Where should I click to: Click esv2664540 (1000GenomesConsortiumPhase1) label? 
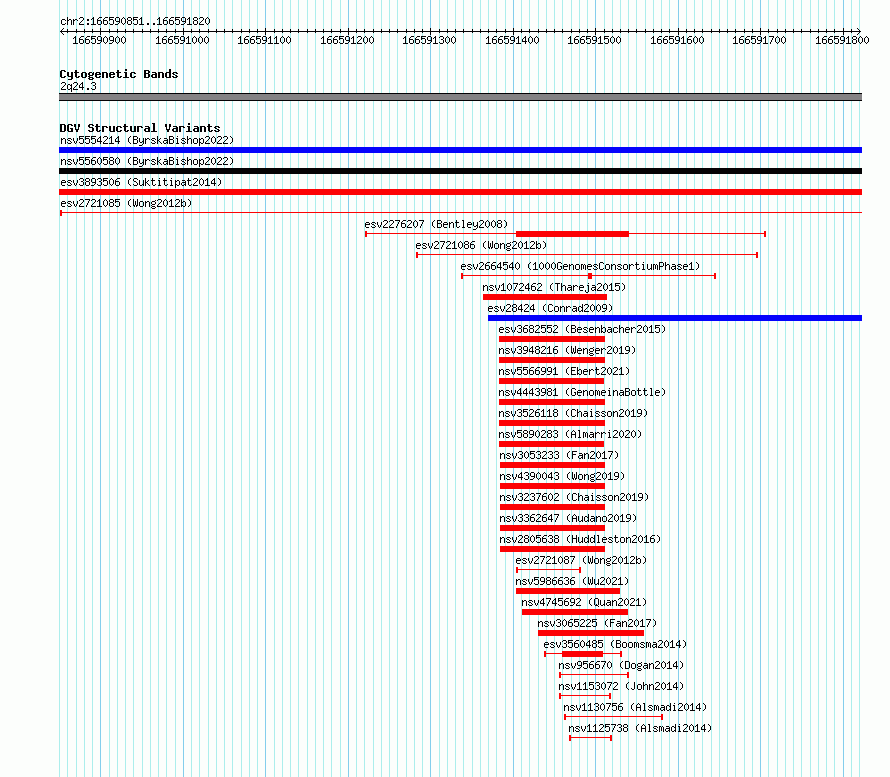[x=580, y=266]
